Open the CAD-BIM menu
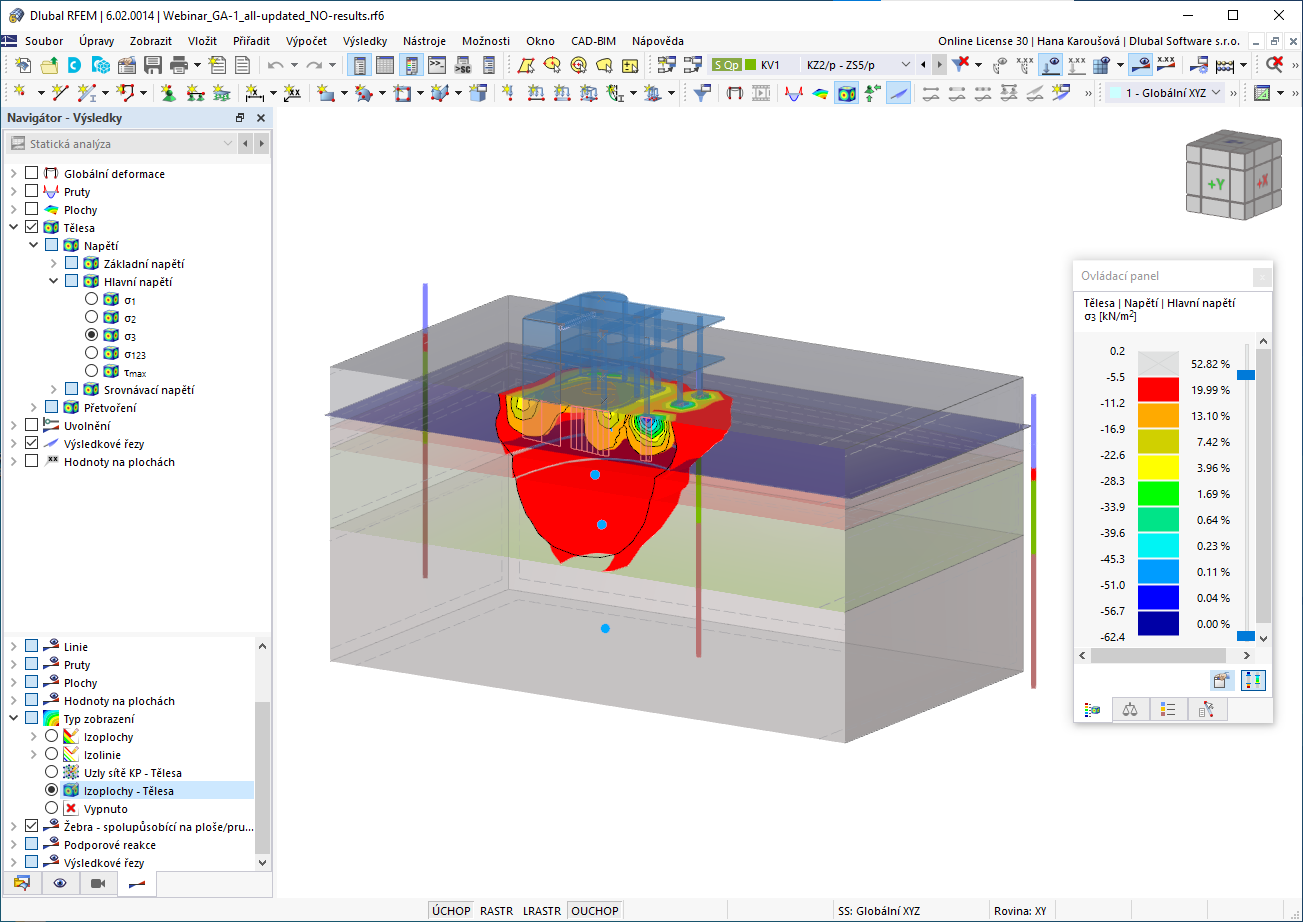Screen dimensions: 1303x922 pos(593,41)
